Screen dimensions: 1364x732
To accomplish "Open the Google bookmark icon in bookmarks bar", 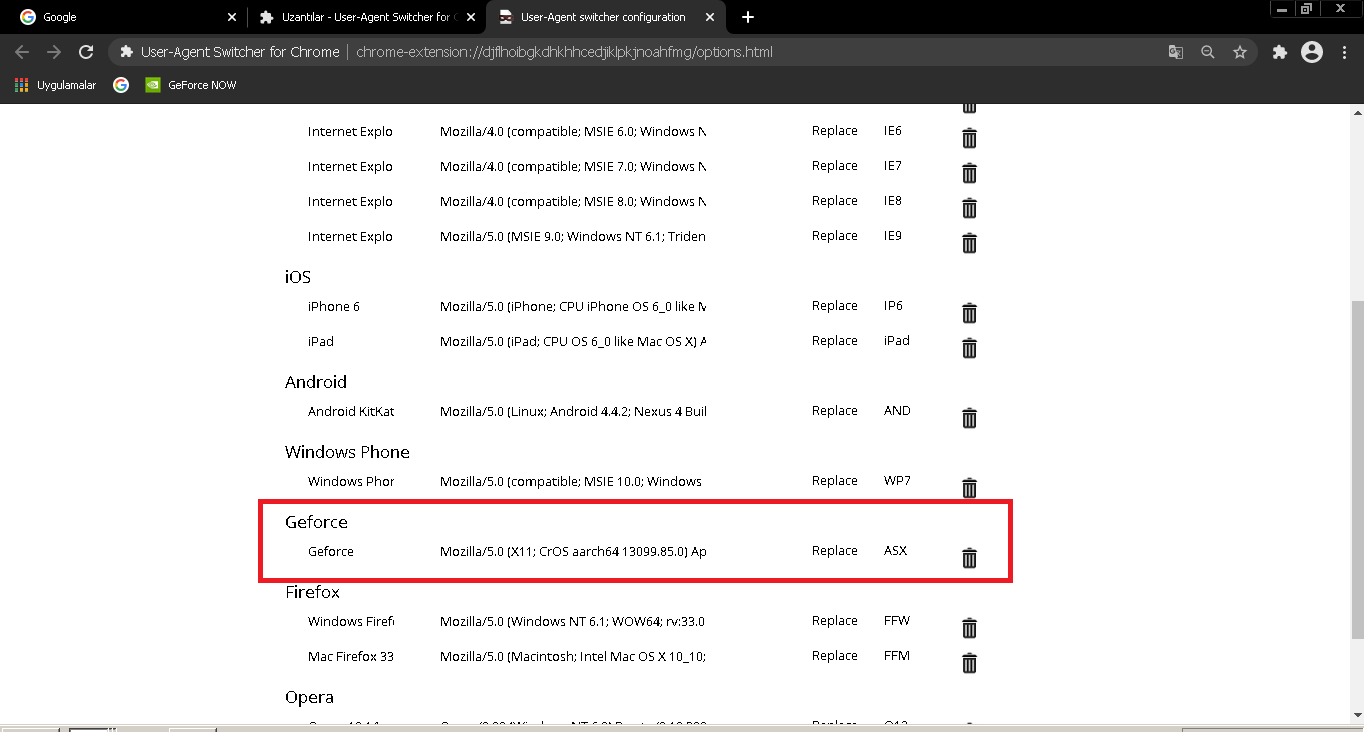I will pyautogui.click(x=121, y=85).
